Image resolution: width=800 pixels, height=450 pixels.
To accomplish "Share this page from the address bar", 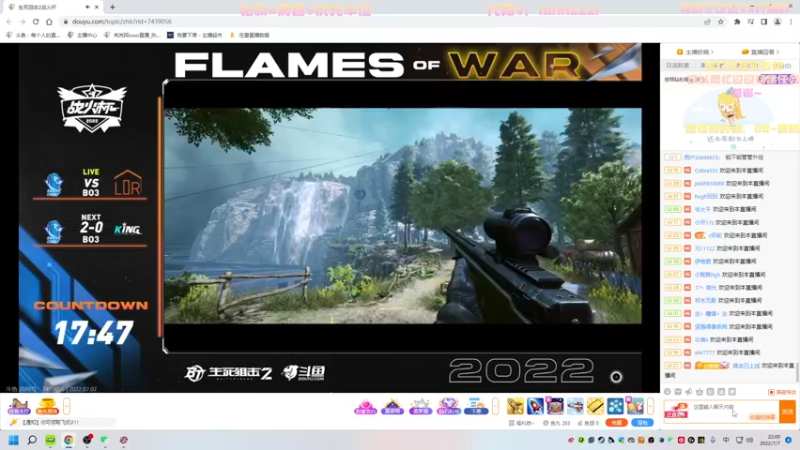I will [707, 21].
